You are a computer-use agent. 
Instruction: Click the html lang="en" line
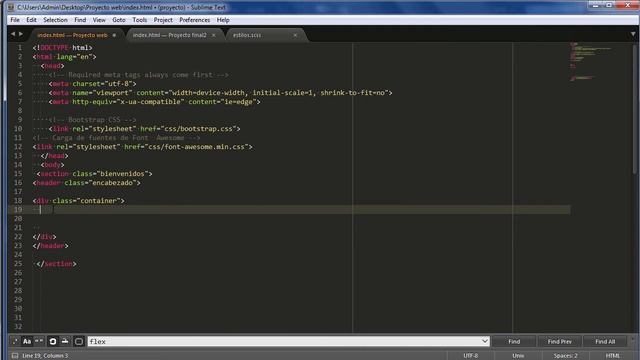click(x=64, y=57)
